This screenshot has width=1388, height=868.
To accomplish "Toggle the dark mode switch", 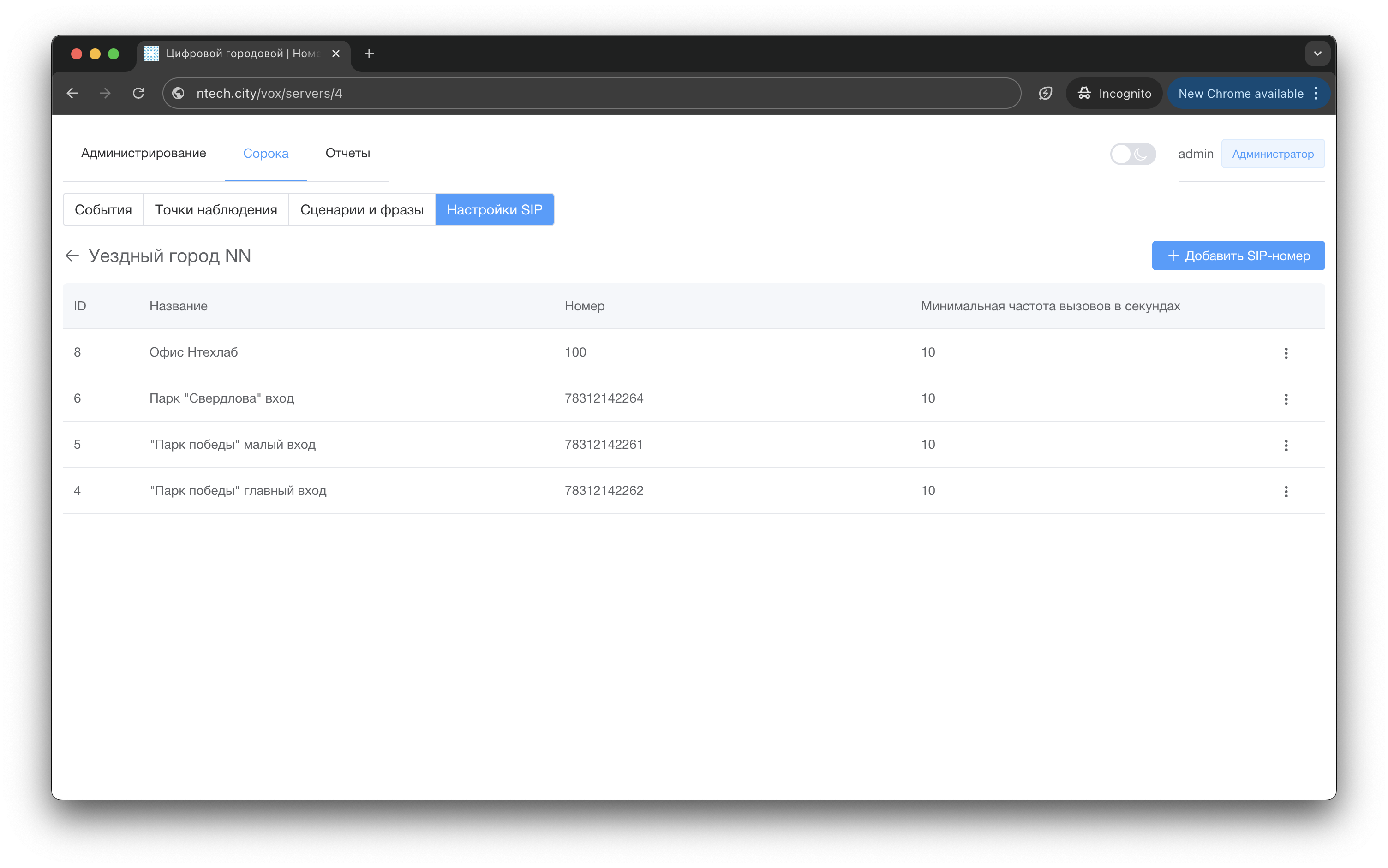I will click(1132, 154).
